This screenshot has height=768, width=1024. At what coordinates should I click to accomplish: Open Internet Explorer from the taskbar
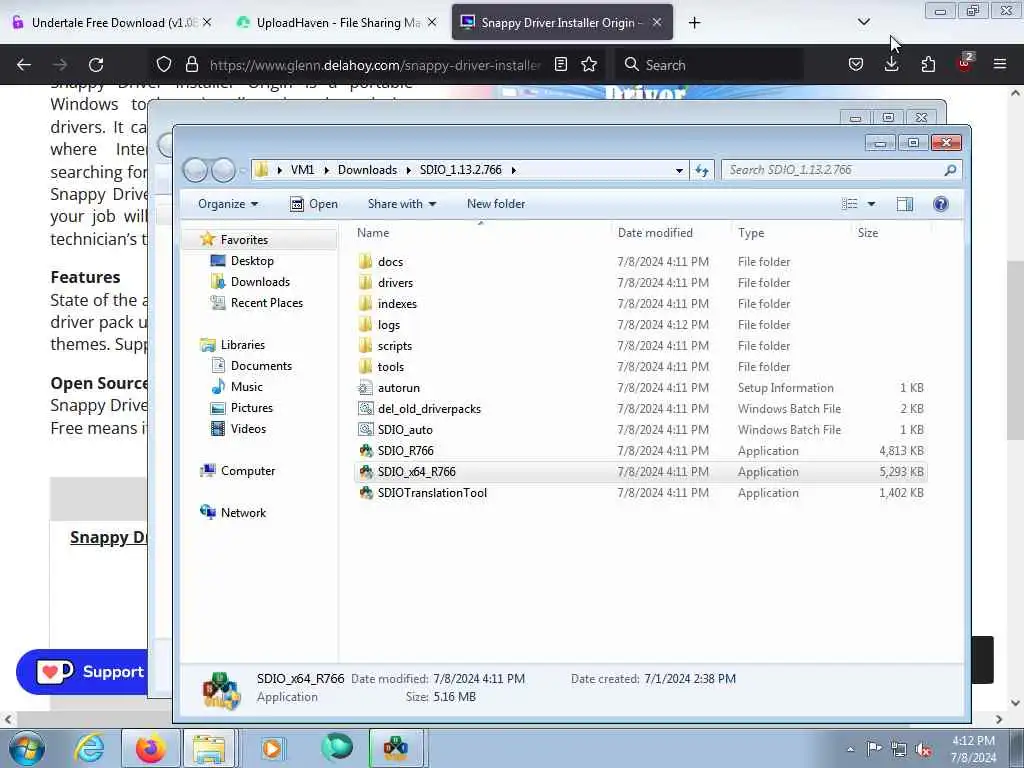pyautogui.click(x=89, y=748)
